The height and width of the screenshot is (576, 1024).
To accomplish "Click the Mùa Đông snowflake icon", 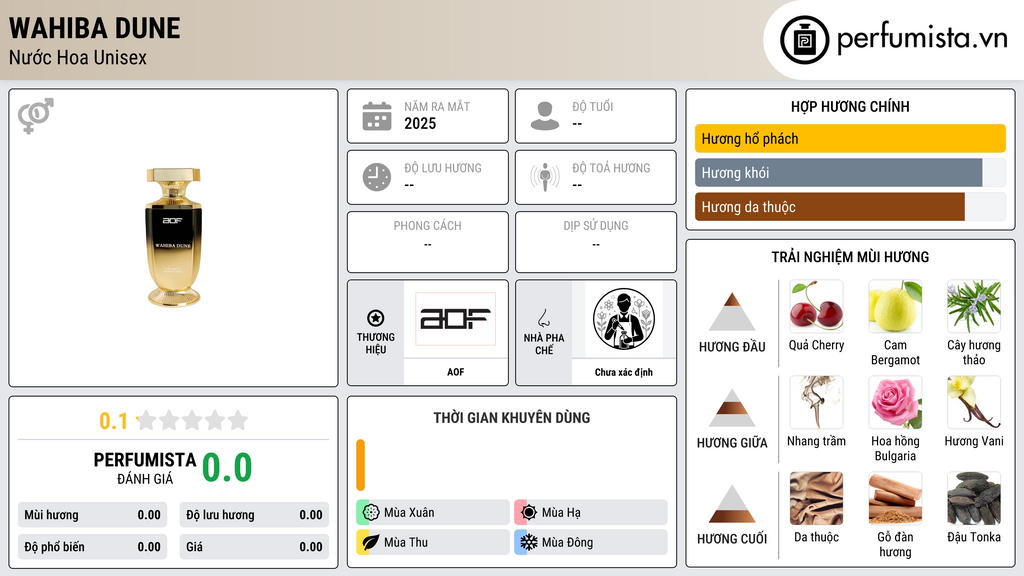I will click(x=529, y=542).
